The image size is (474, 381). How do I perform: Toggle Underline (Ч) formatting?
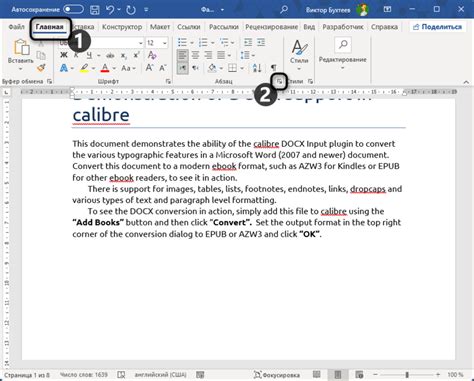[x=89, y=55]
